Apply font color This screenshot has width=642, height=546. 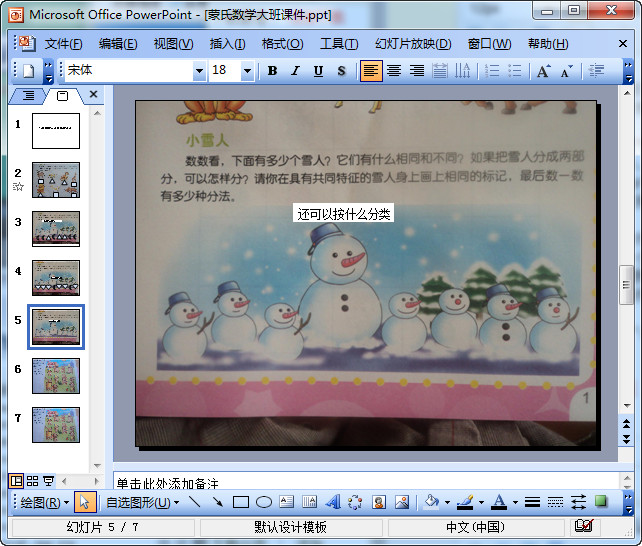pos(499,502)
